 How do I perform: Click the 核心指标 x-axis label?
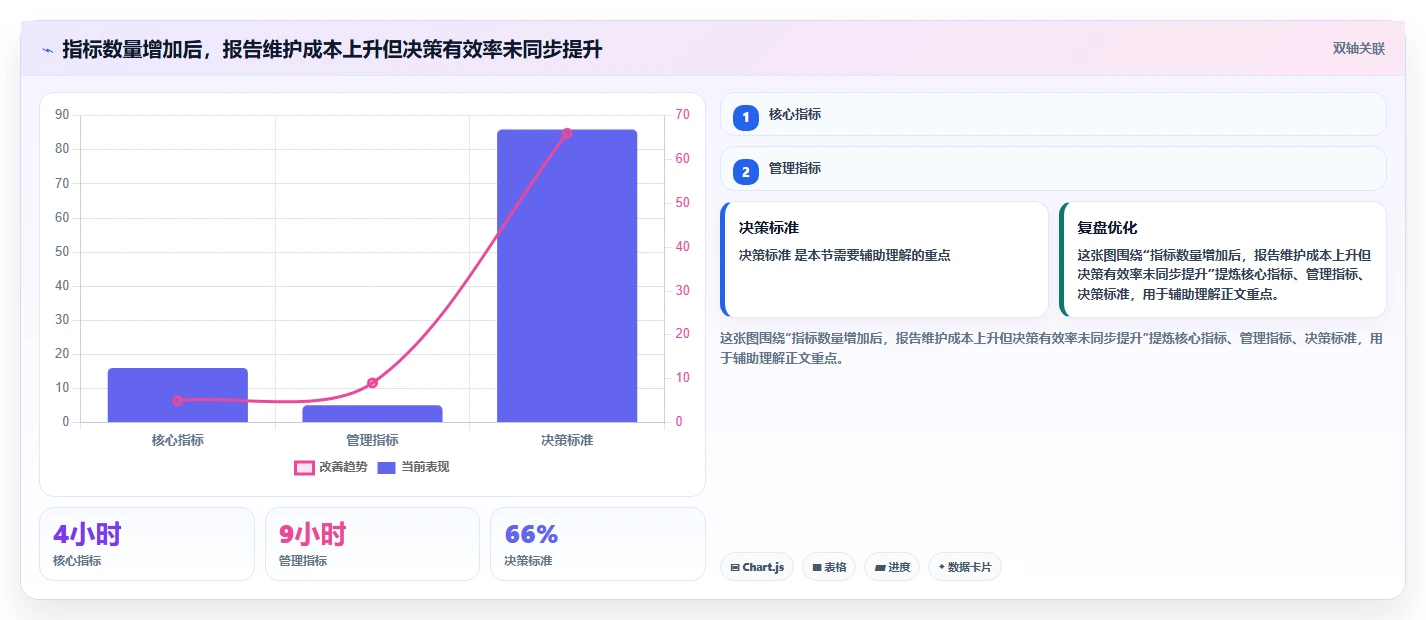click(178, 440)
